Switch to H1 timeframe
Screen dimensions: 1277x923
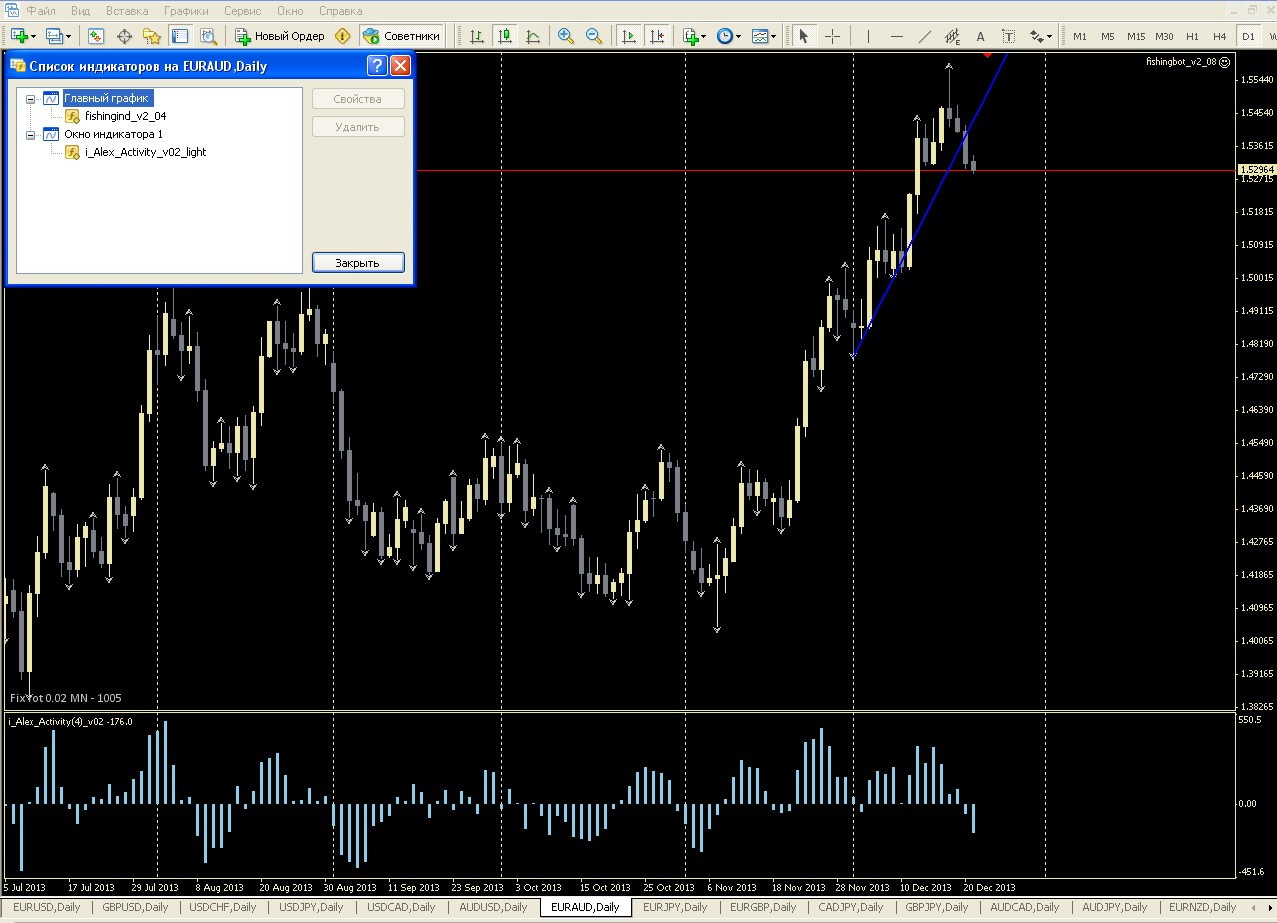(x=1193, y=36)
